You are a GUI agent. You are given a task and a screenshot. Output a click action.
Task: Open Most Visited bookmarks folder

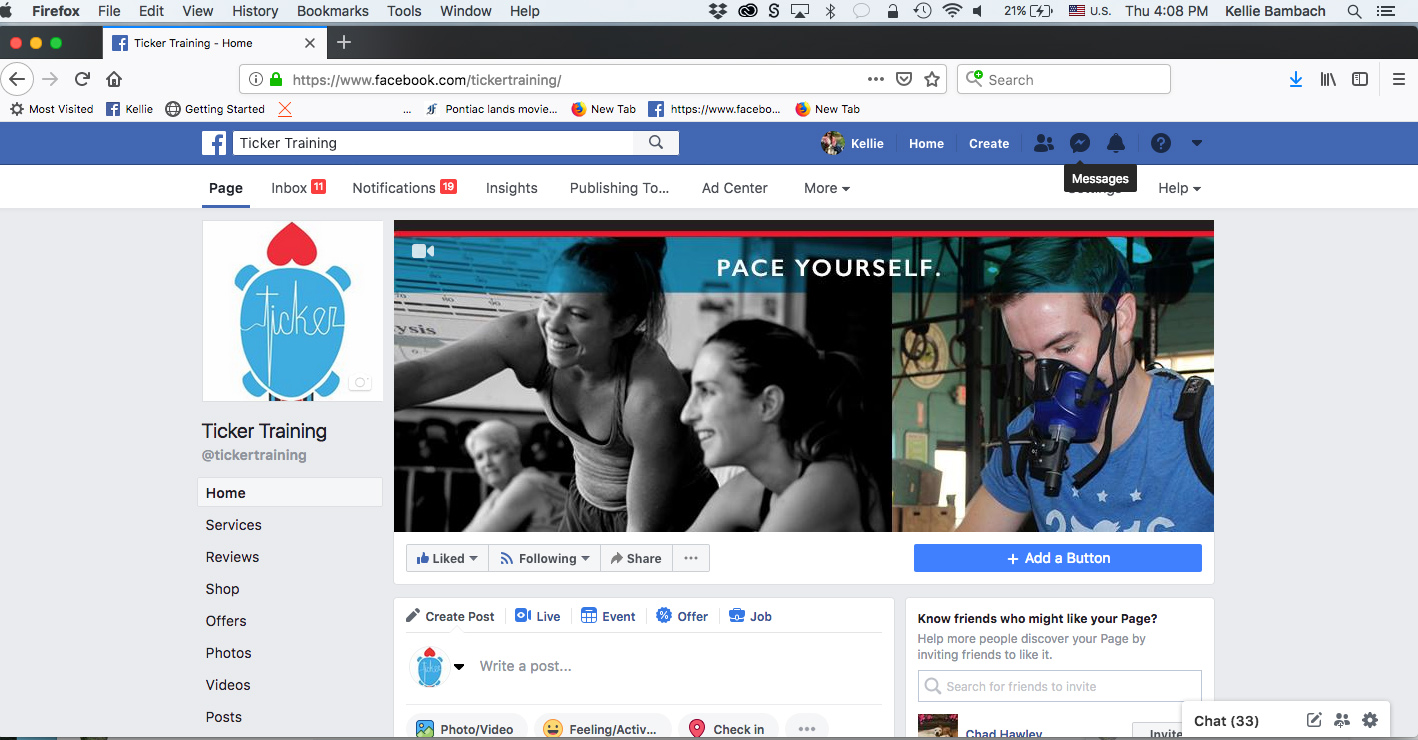coord(52,109)
